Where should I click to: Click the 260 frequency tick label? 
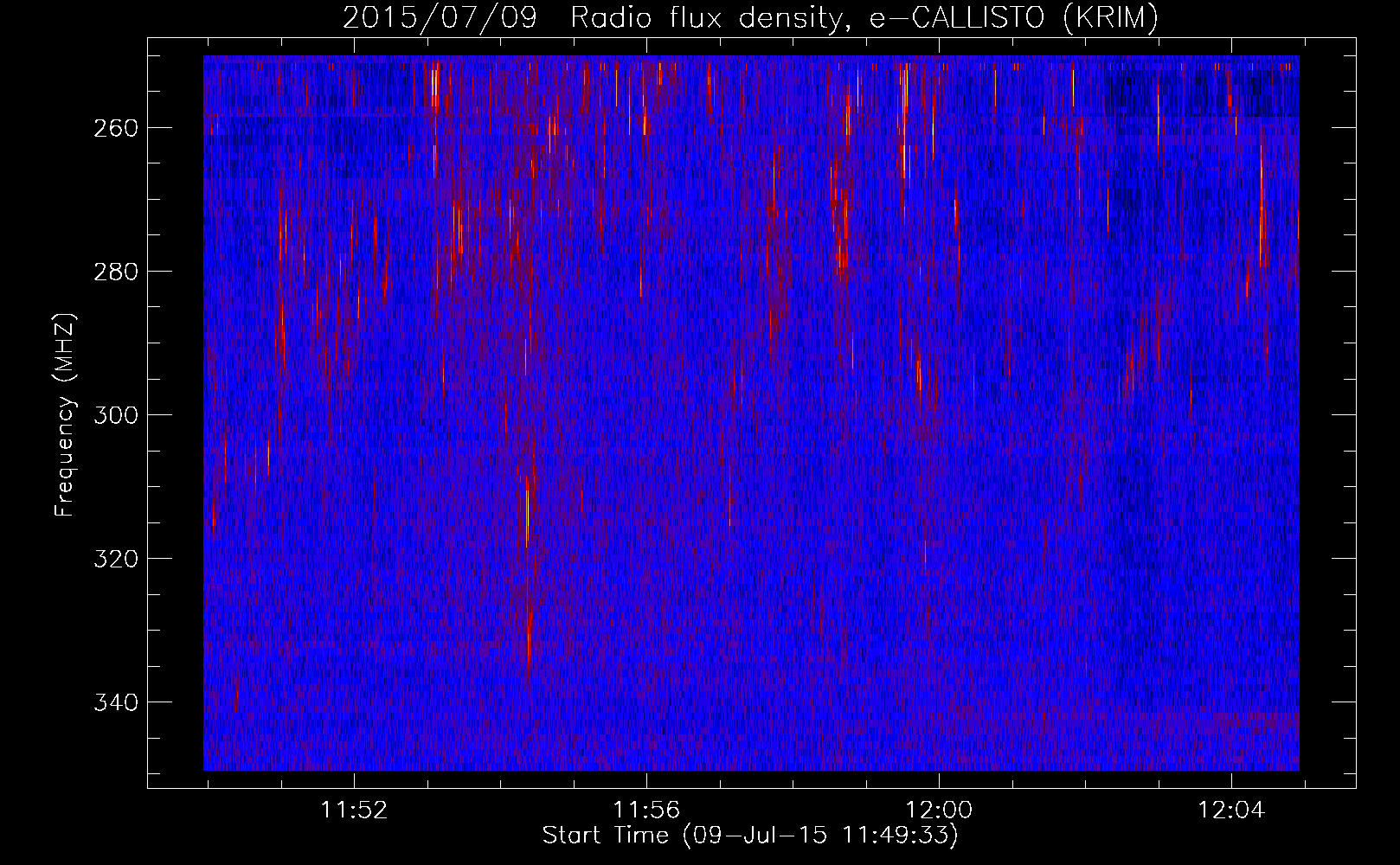116,128
